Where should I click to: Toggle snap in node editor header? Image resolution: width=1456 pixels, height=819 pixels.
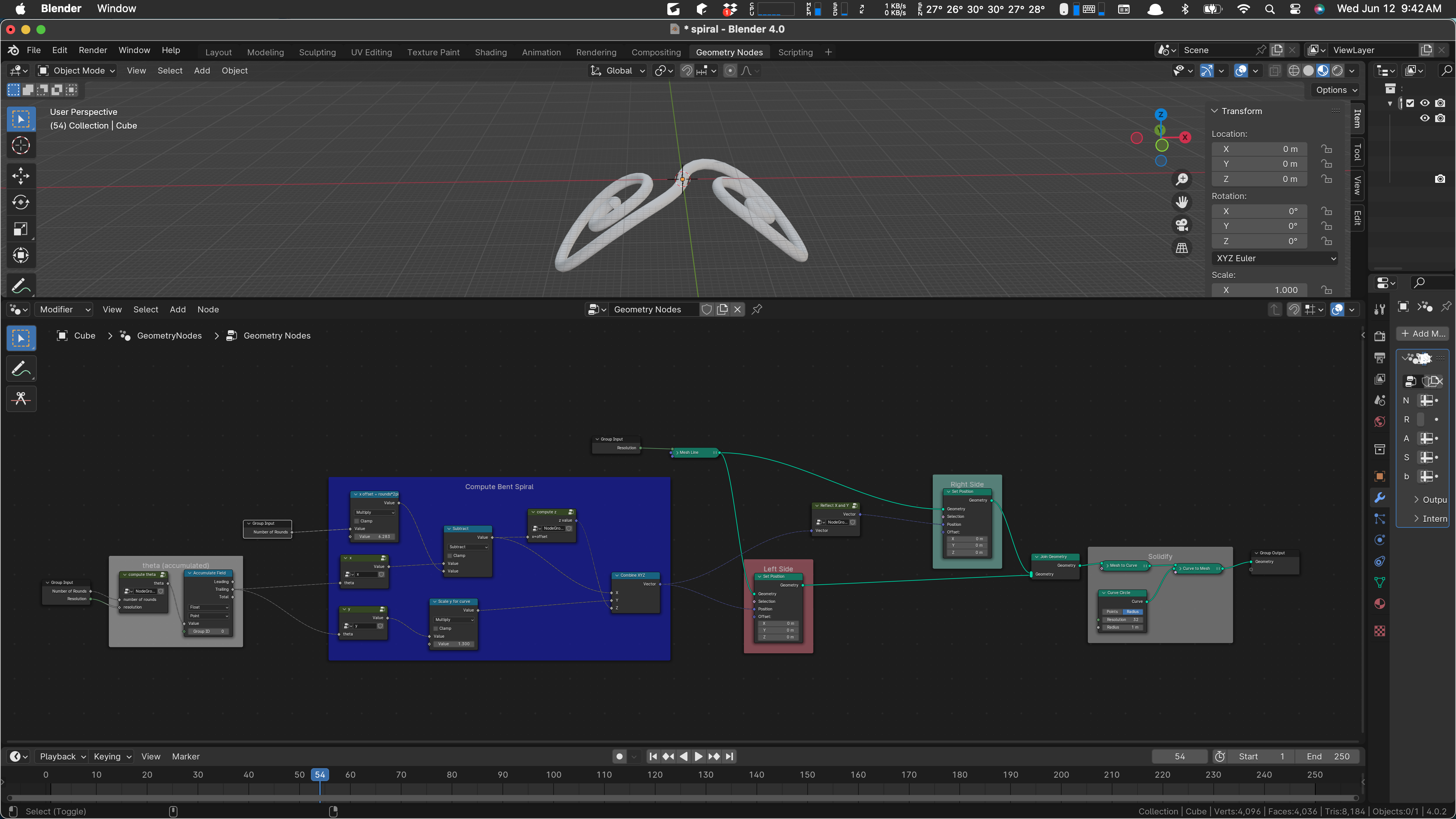click(x=1294, y=309)
